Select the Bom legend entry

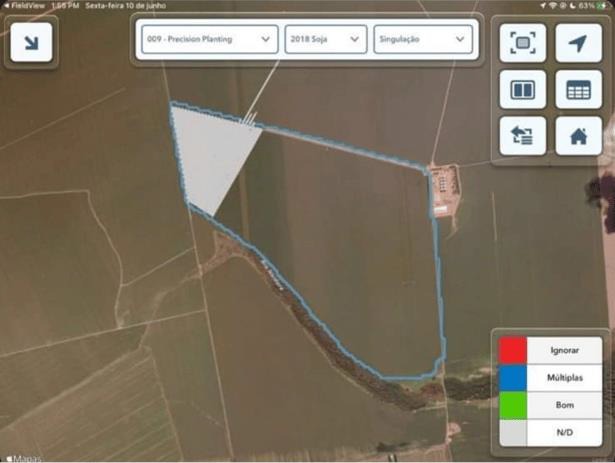click(x=564, y=405)
